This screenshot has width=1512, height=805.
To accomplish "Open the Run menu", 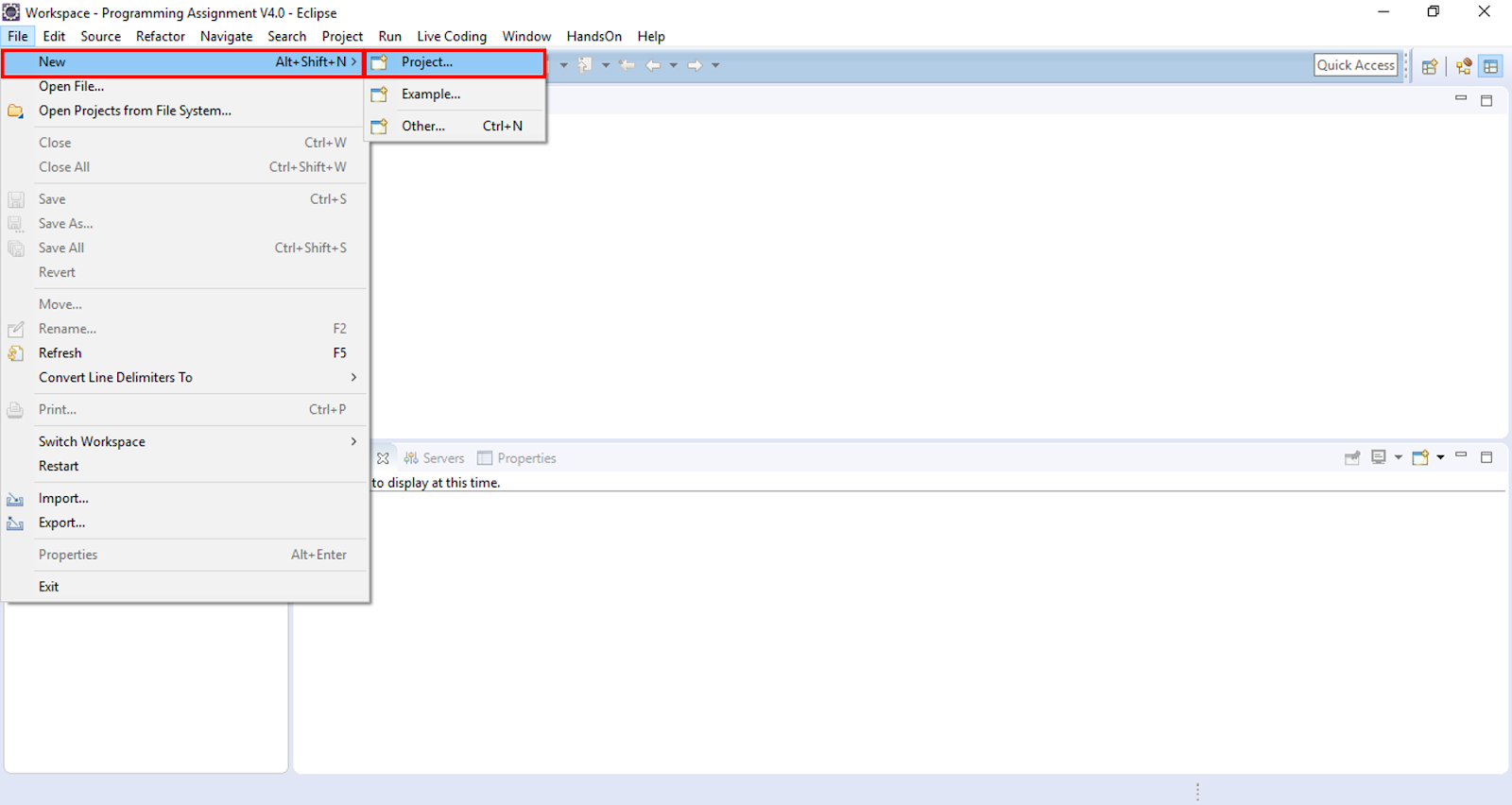I will coord(389,37).
